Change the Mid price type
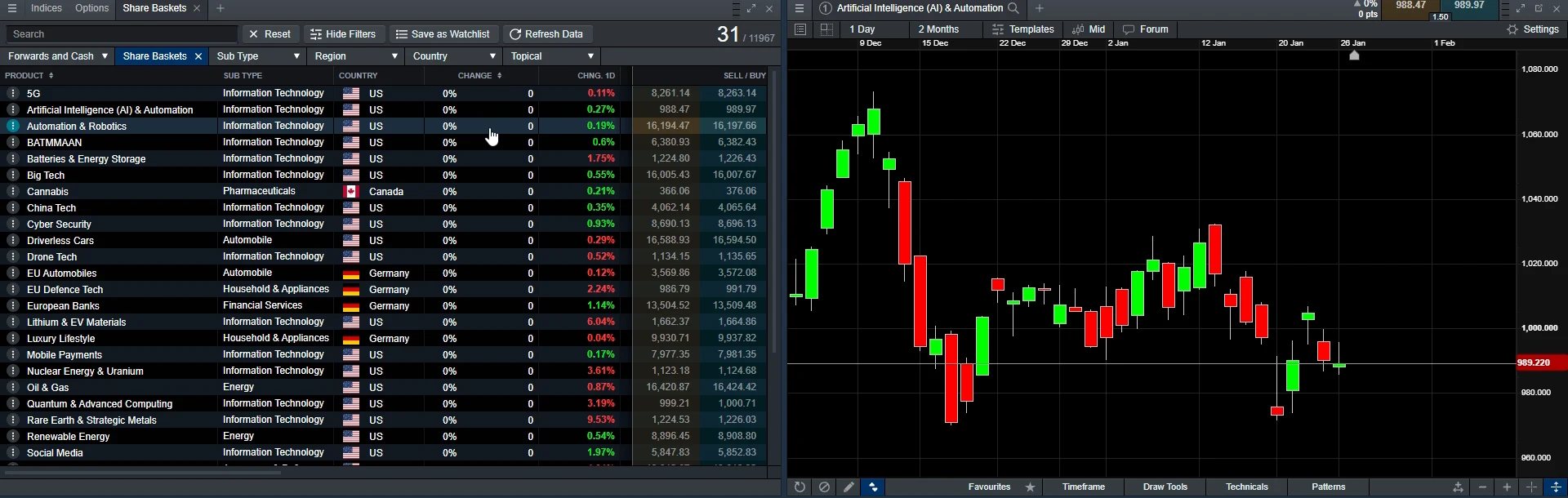The width and height of the screenshot is (1568, 498). coord(1089,29)
